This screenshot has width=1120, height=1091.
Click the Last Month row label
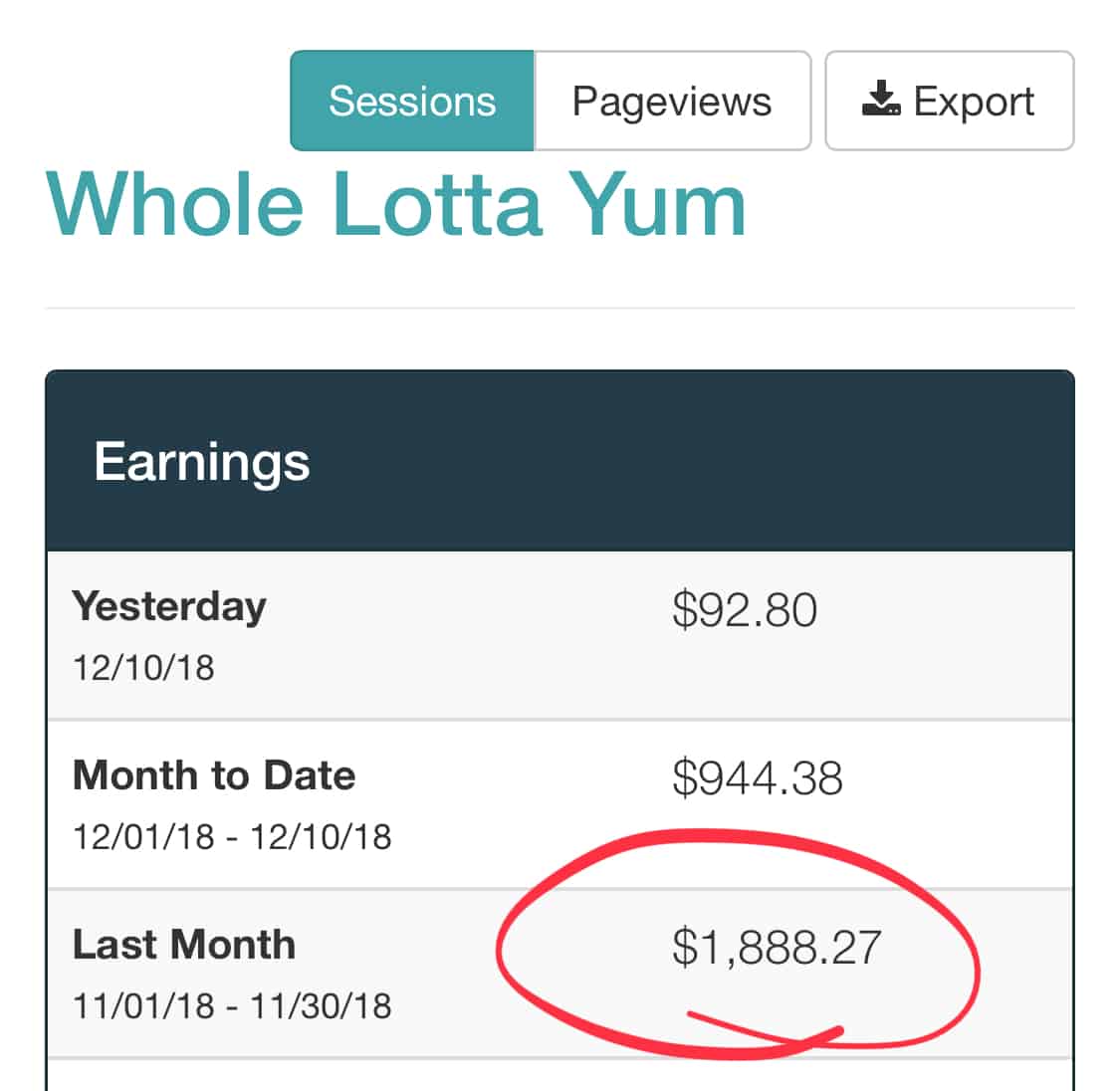pyautogui.click(x=184, y=945)
